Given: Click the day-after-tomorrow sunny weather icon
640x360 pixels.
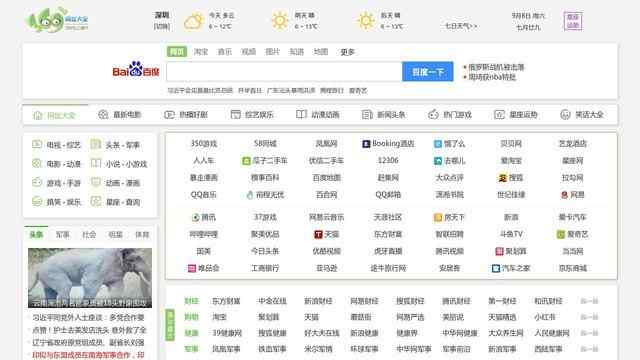Looking at the screenshot, I should pyautogui.click(x=366, y=21).
